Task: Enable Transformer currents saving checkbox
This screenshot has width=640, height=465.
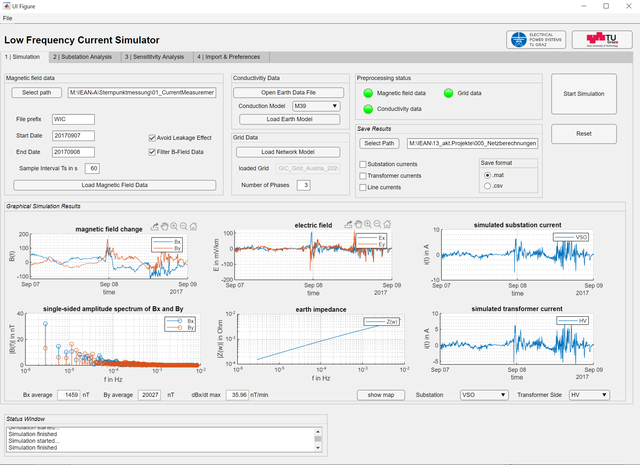Action: click(x=362, y=176)
